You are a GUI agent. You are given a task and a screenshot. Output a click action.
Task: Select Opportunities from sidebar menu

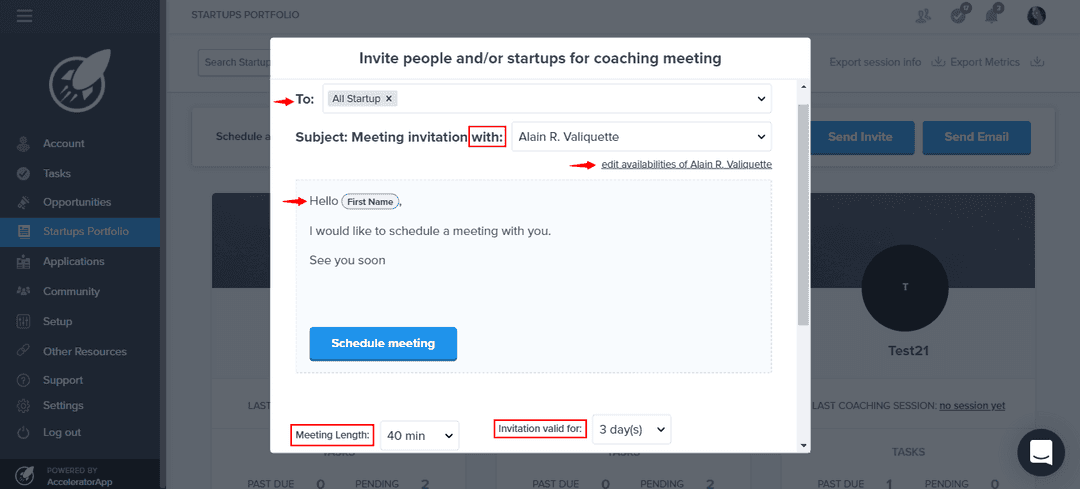pyautogui.click(x=77, y=202)
